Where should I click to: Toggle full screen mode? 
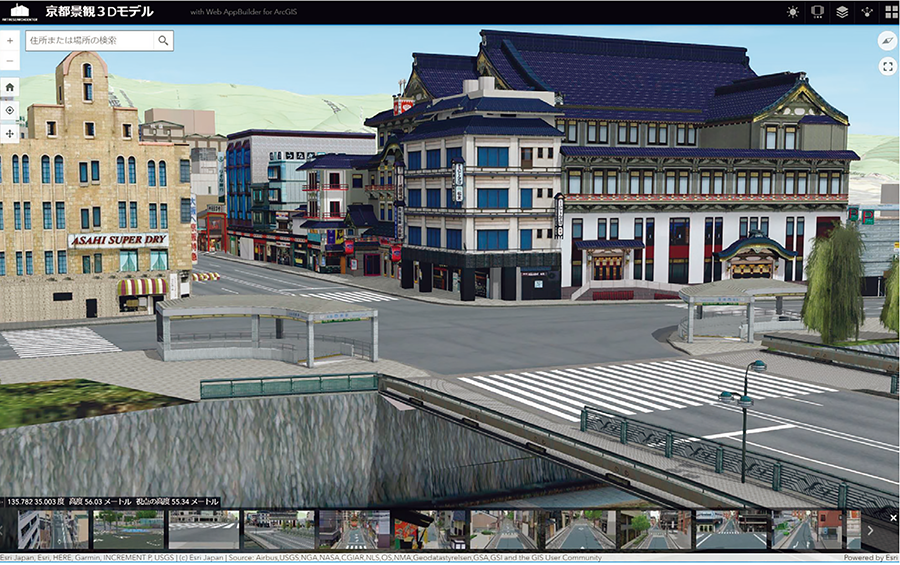[x=887, y=67]
